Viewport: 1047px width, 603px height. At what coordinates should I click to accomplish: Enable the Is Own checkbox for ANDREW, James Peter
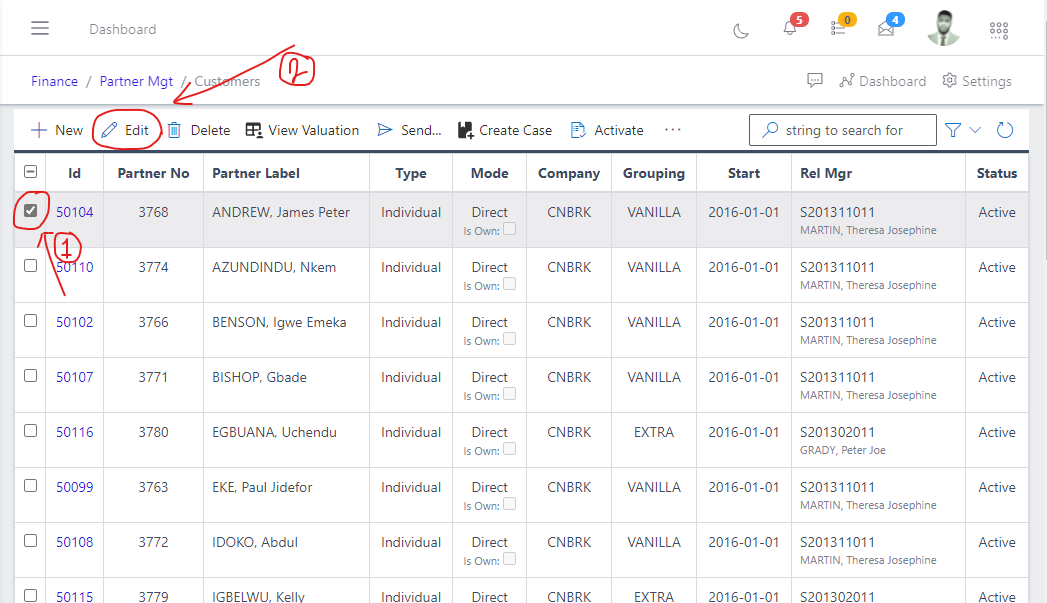point(510,229)
